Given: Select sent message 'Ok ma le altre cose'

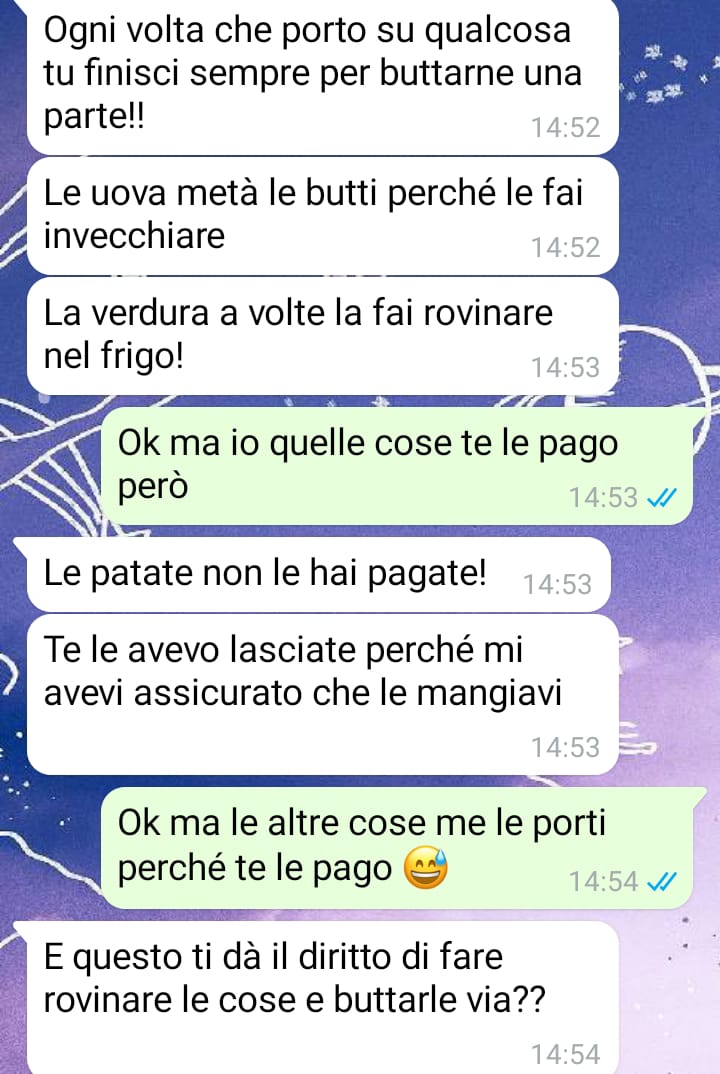Looking at the screenshot, I should tap(397, 848).
